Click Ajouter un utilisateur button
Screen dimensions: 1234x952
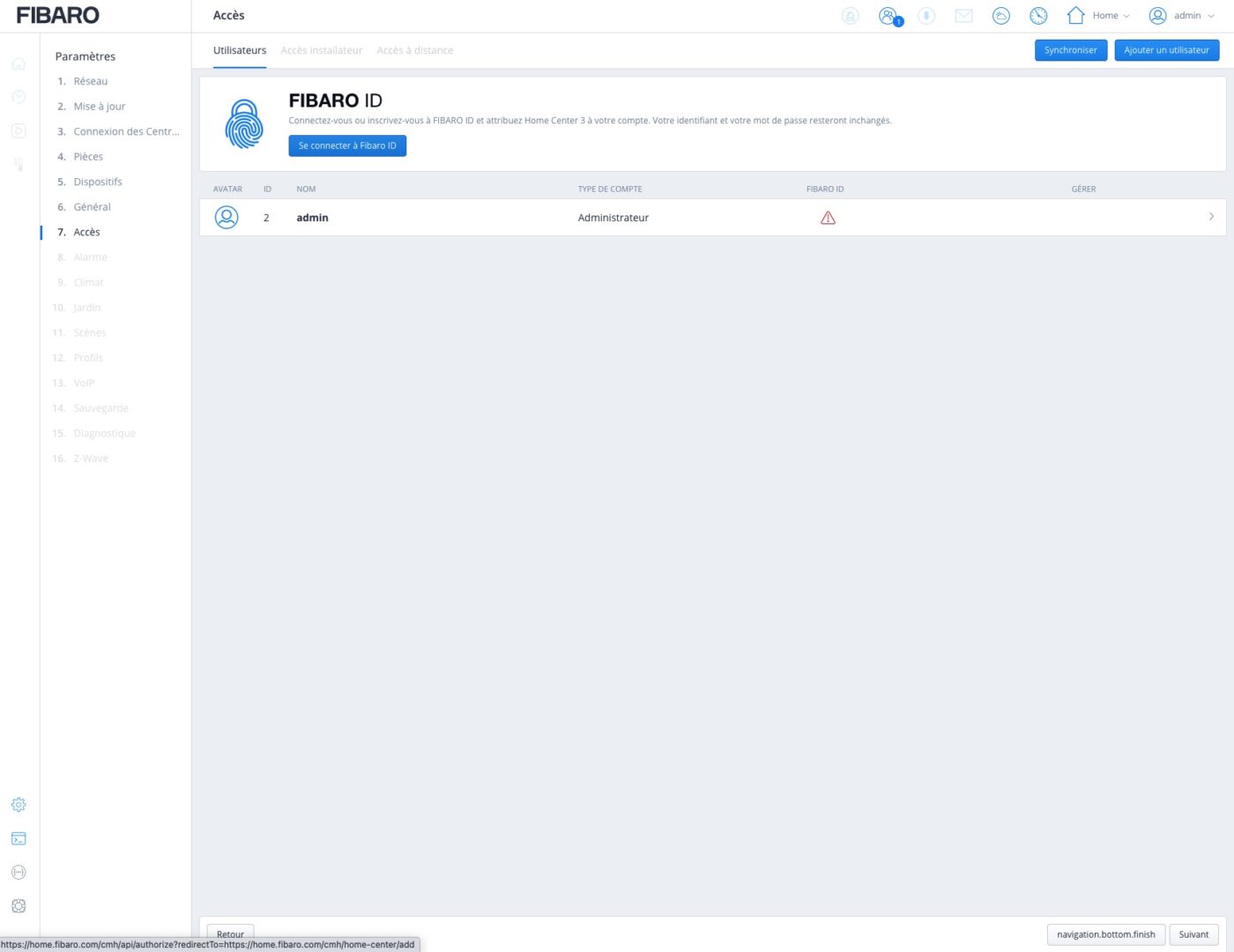[x=1166, y=50]
